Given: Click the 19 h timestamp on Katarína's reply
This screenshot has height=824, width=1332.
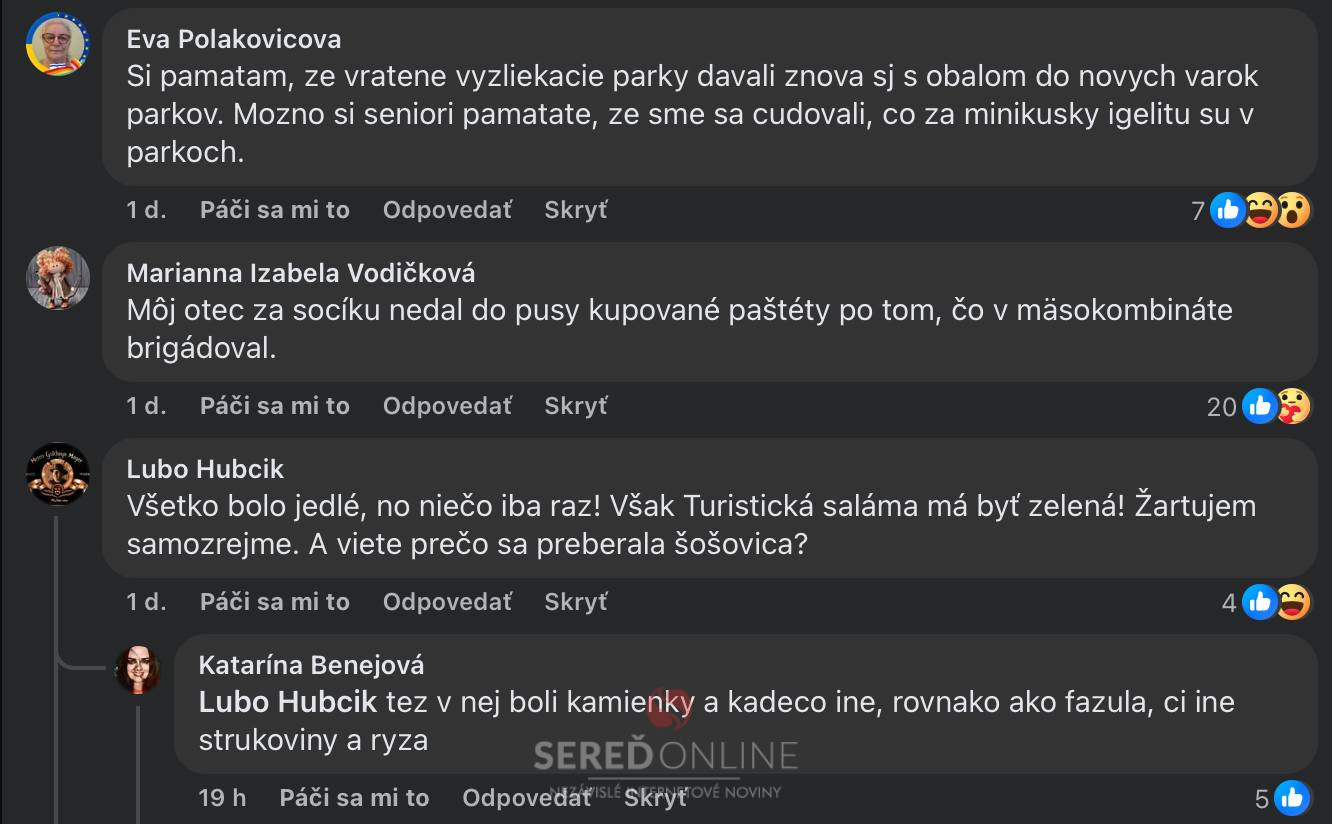Looking at the screenshot, I should (222, 798).
